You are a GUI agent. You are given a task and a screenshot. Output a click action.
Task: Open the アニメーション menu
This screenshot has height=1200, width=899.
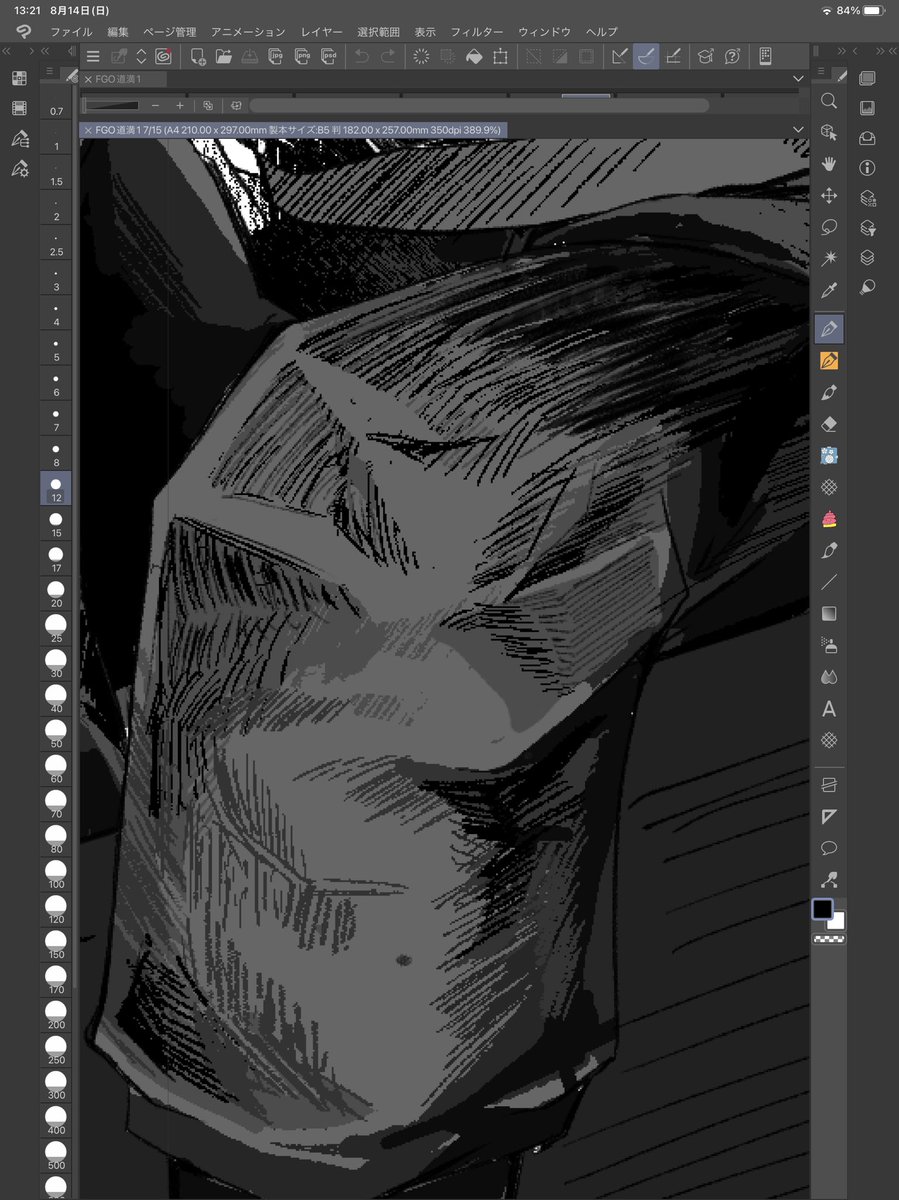coord(248,32)
